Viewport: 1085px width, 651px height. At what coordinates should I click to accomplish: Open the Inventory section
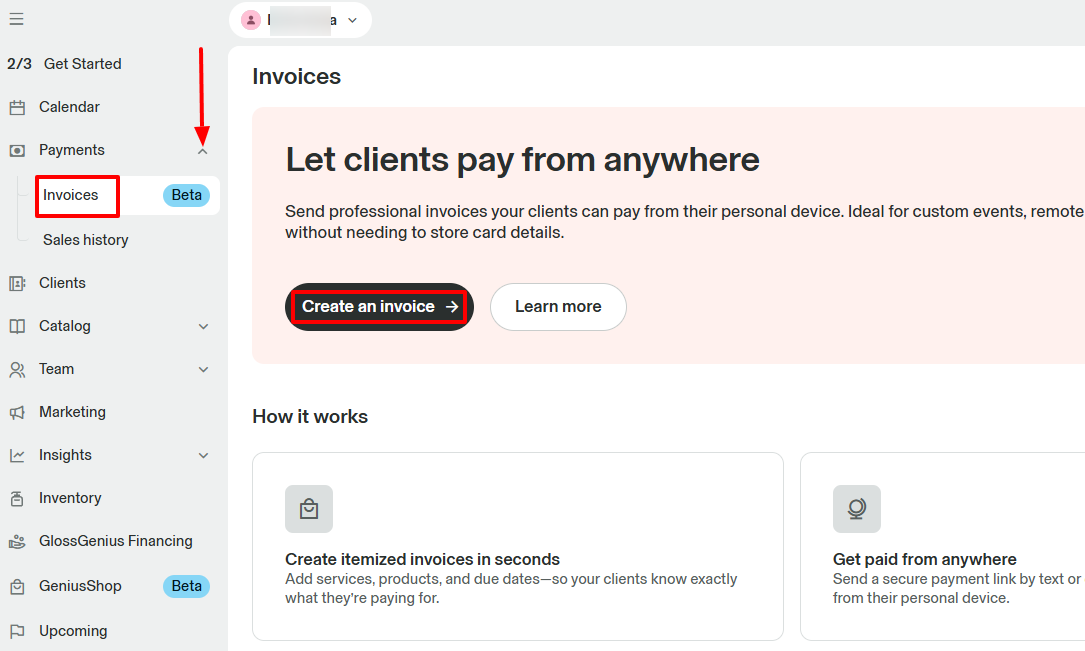(69, 497)
